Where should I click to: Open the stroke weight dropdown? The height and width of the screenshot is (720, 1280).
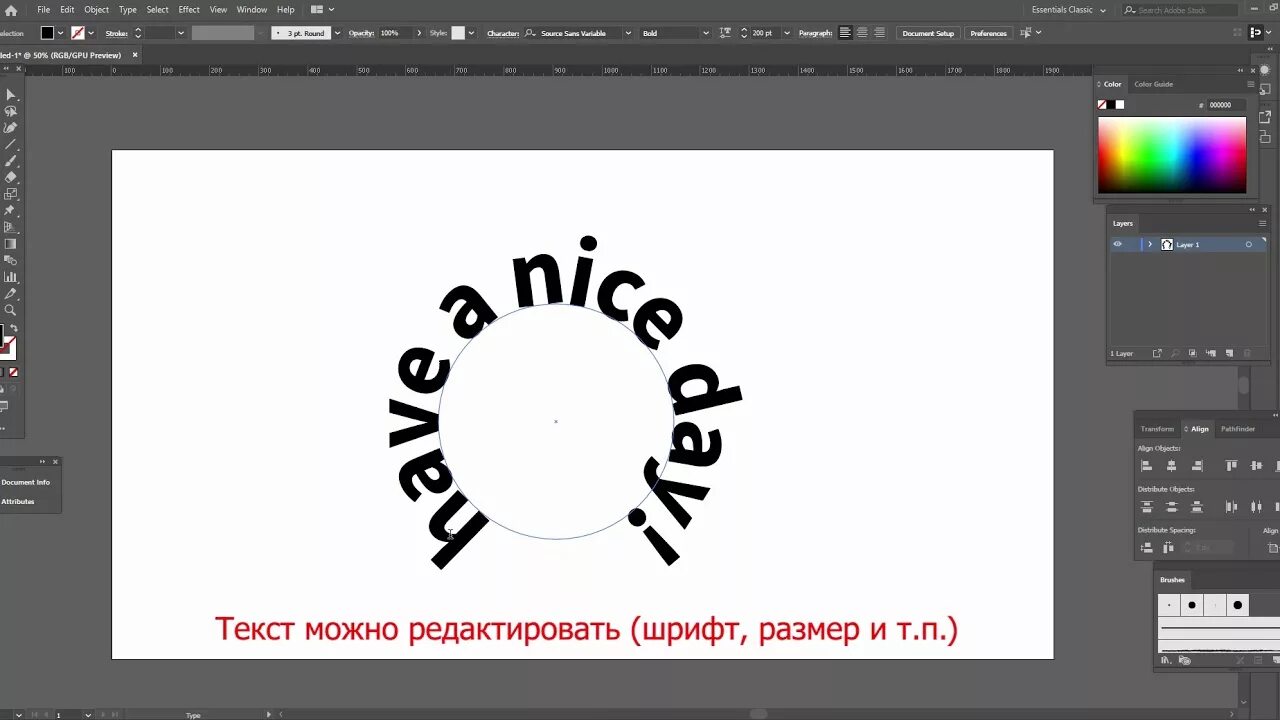tap(181, 33)
